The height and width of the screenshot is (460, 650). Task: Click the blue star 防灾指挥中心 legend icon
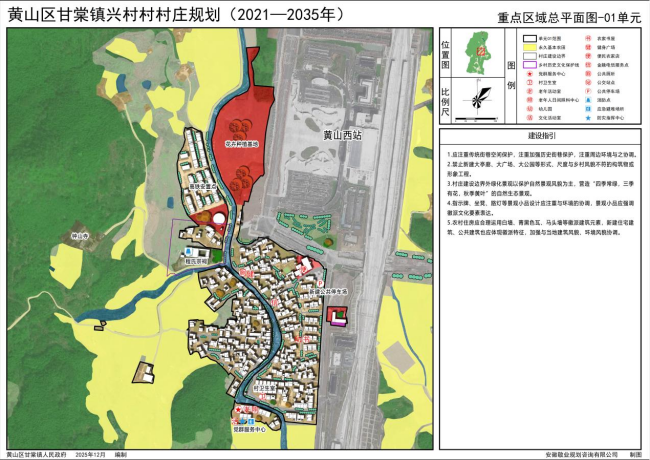click(x=588, y=117)
